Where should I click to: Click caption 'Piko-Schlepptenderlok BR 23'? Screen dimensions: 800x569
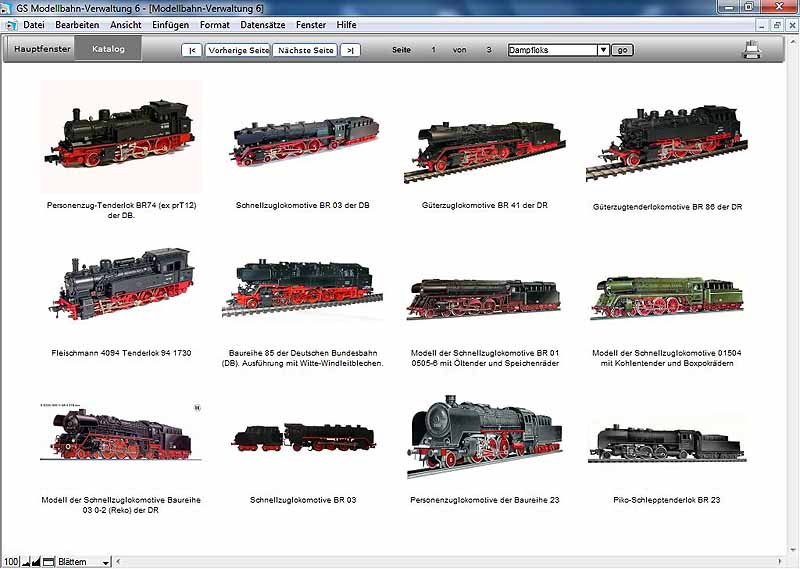coord(667,500)
